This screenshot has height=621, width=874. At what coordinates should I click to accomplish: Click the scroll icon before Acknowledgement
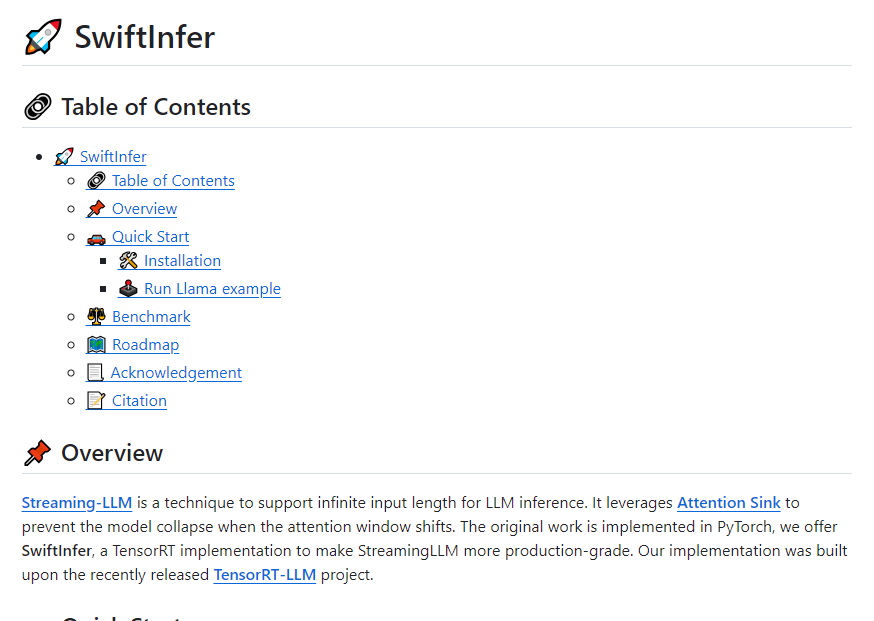pyautogui.click(x=95, y=373)
